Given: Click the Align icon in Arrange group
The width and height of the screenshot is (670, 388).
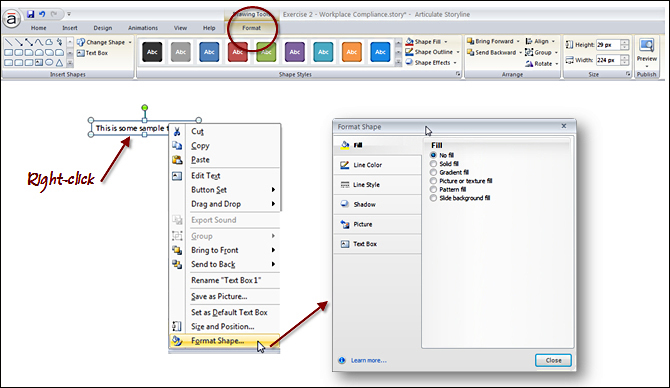Looking at the screenshot, I should (529, 41).
